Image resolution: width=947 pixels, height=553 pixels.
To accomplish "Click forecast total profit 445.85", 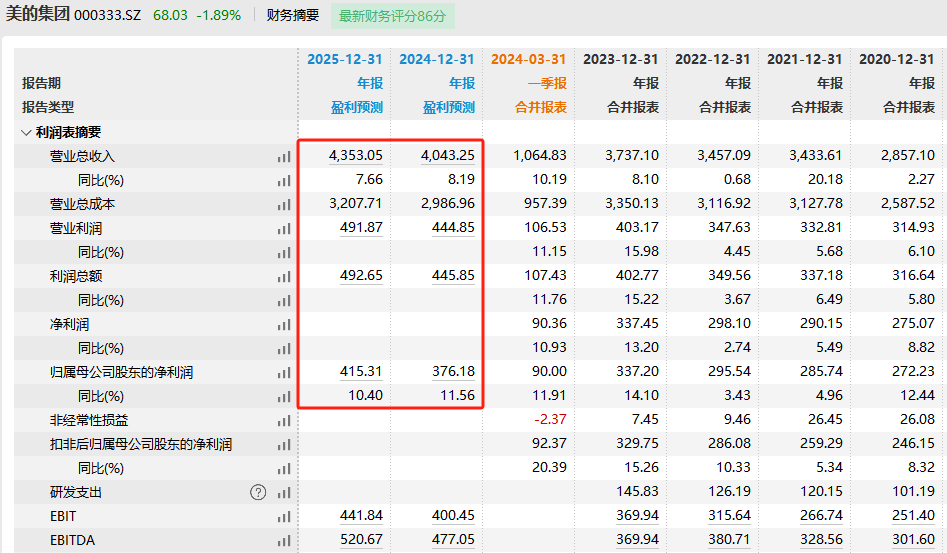I will pos(453,275).
